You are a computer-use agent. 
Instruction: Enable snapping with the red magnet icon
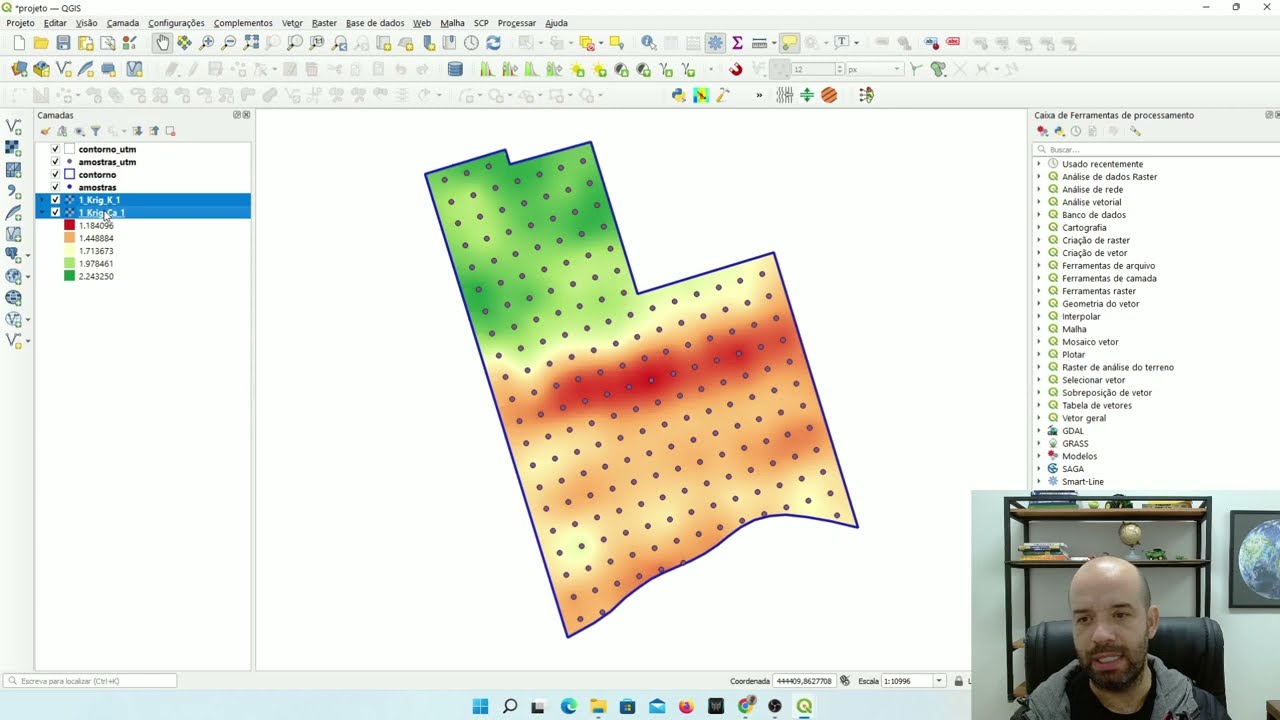[736, 69]
